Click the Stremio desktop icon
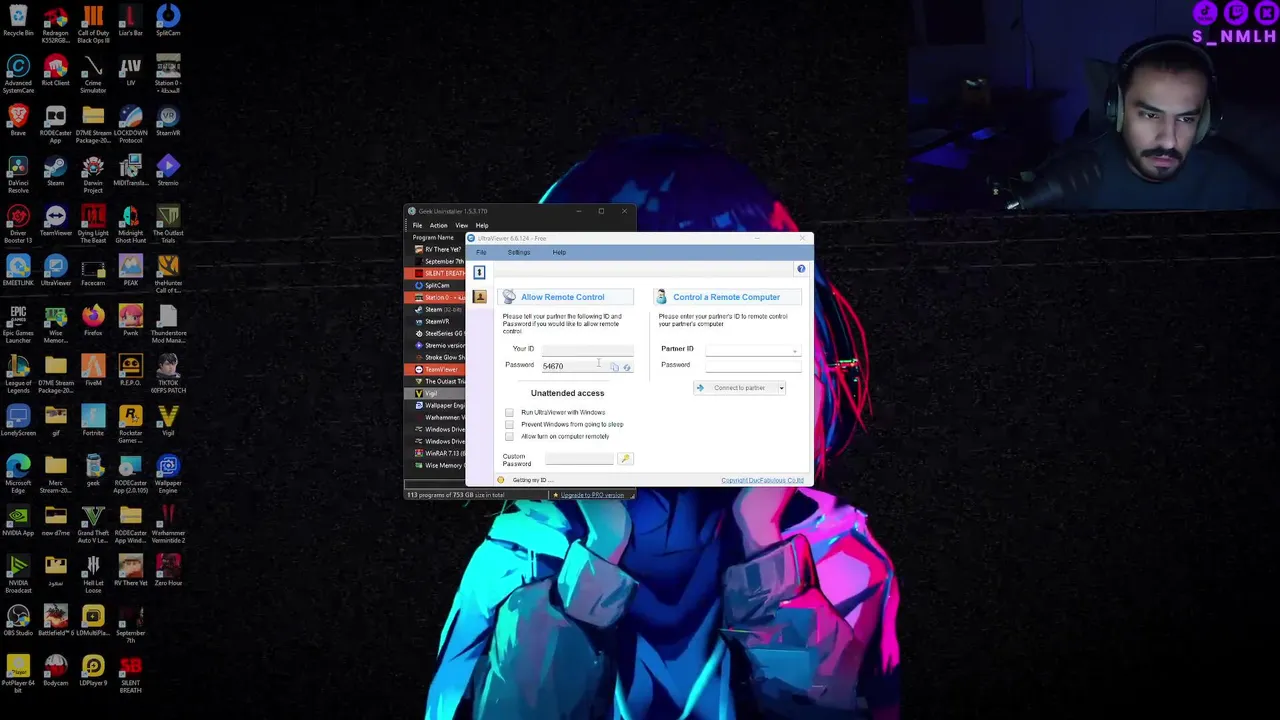Screen dimensions: 1280x720 click(x=168, y=170)
